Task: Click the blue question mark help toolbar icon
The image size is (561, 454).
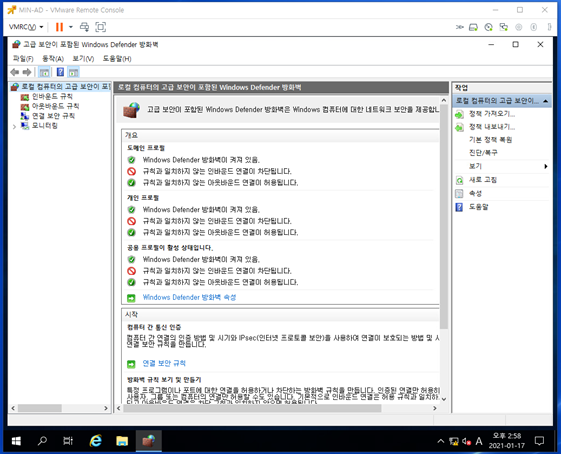Action: (60, 72)
